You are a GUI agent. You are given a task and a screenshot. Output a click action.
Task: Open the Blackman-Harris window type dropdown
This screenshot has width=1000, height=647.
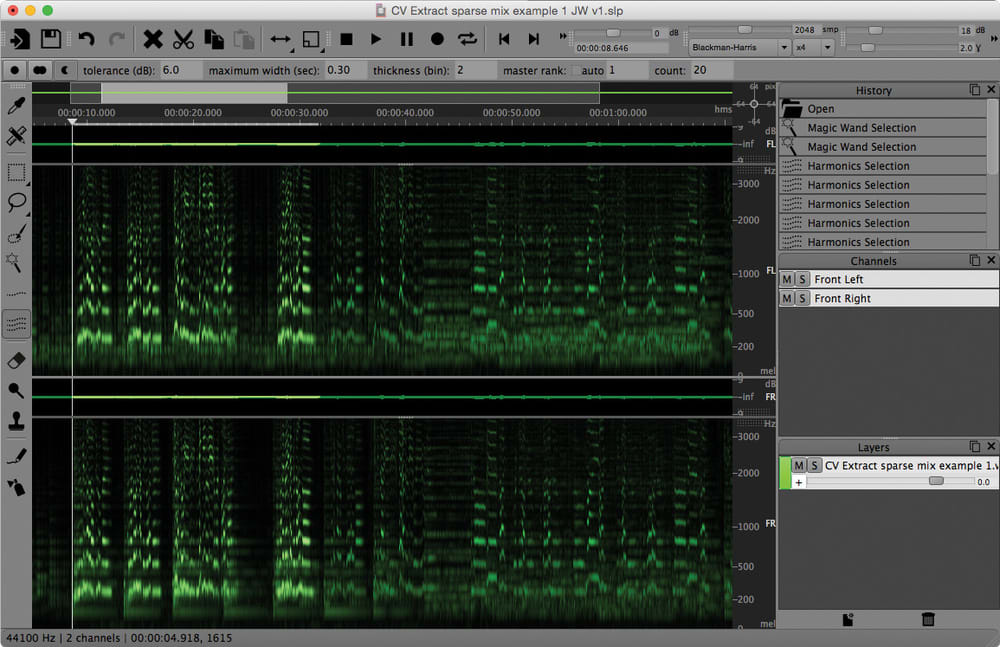pos(740,48)
